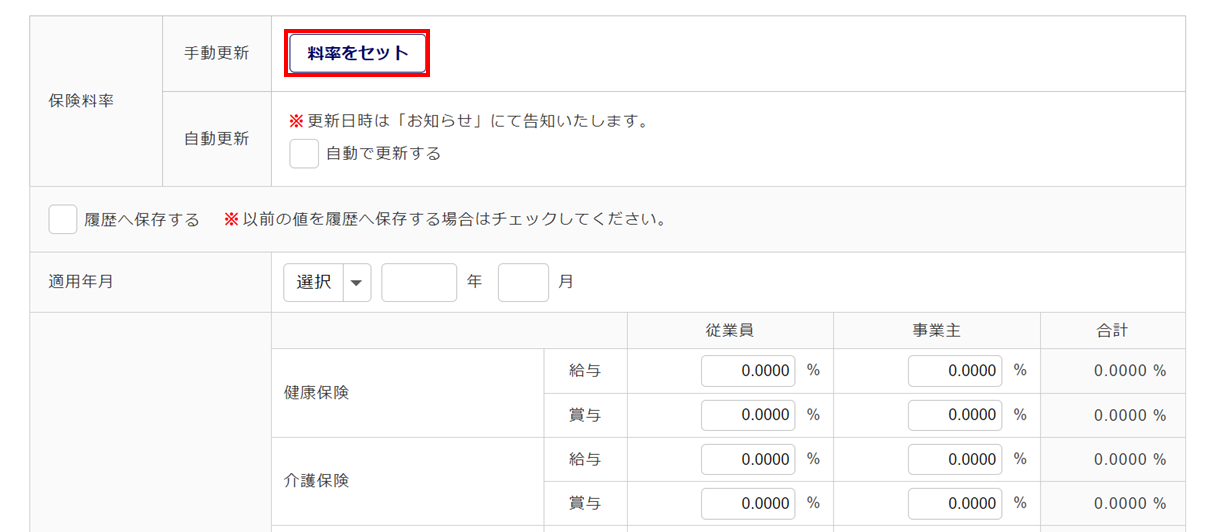Click the 料率をセット button
The image size is (1210, 532).
358,53
